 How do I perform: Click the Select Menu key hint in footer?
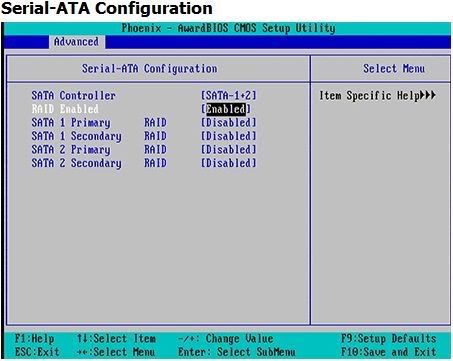click(116, 352)
